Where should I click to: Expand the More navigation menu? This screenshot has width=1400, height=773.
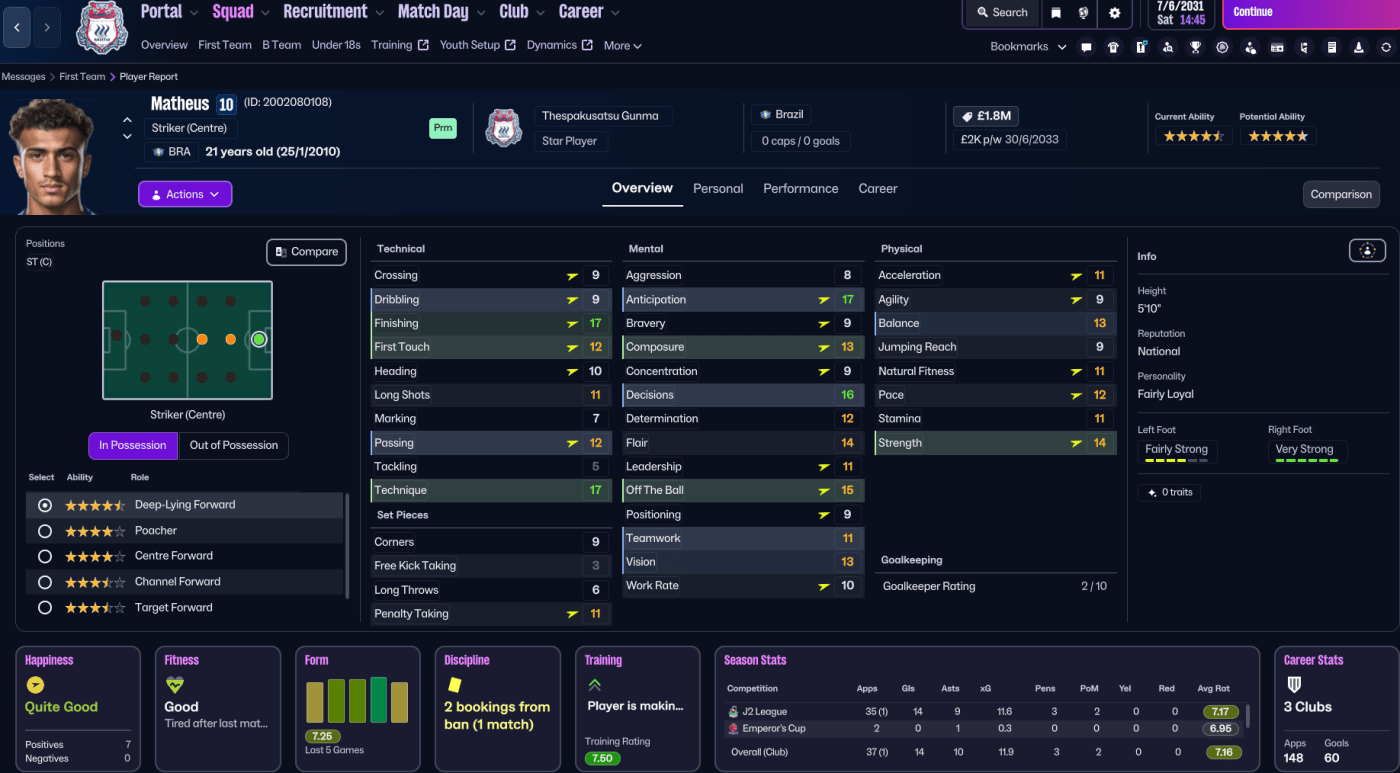[x=622, y=46]
